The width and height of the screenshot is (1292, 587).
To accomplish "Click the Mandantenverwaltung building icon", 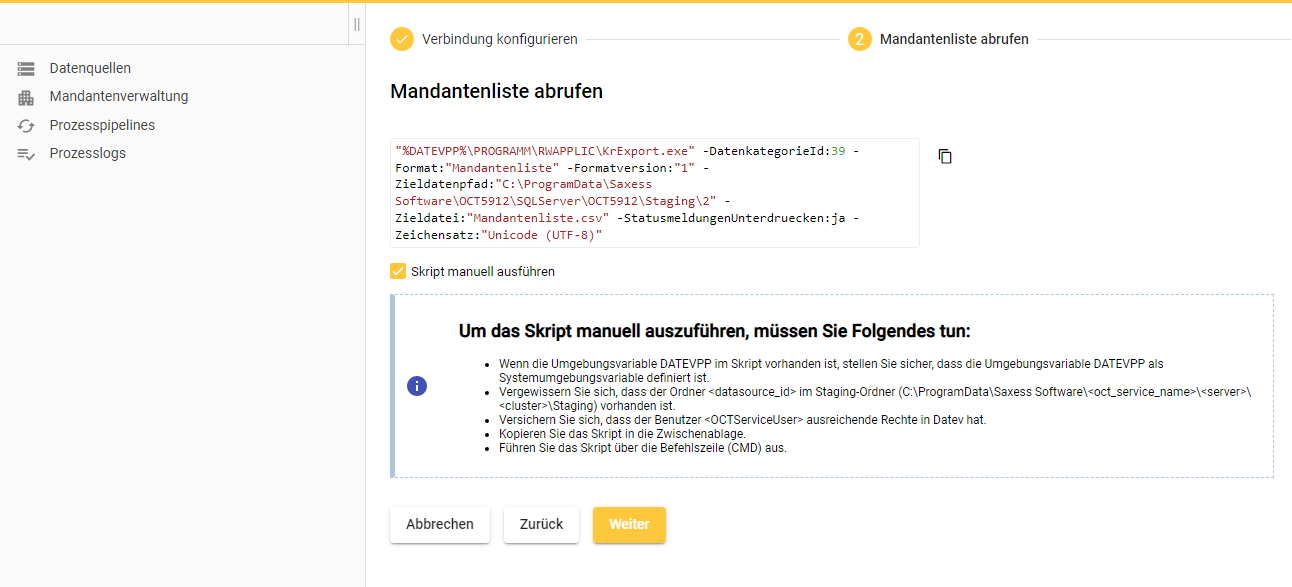I will (26, 97).
